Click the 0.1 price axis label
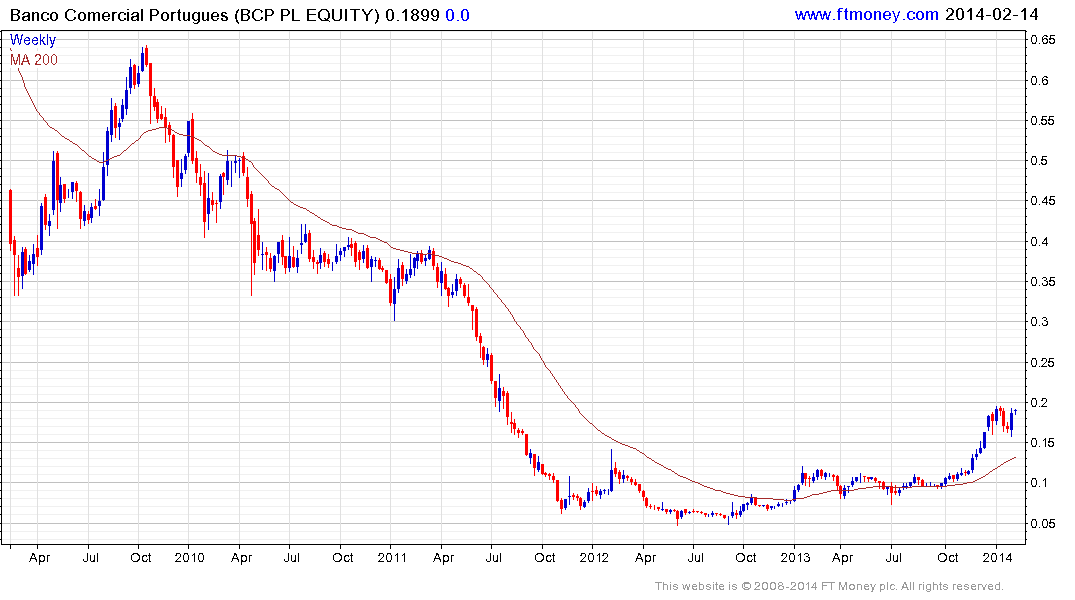This screenshot has height=600, width=1075. 1039,483
